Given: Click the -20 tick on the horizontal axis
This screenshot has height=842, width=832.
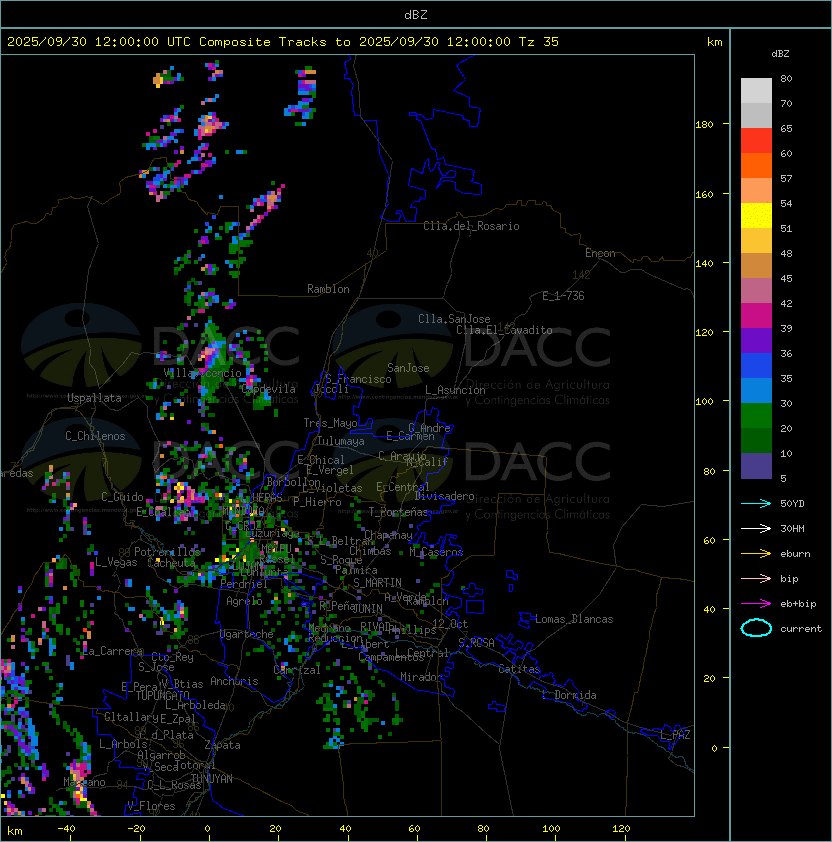Looking at the screenshot, I should pos(136,829).
